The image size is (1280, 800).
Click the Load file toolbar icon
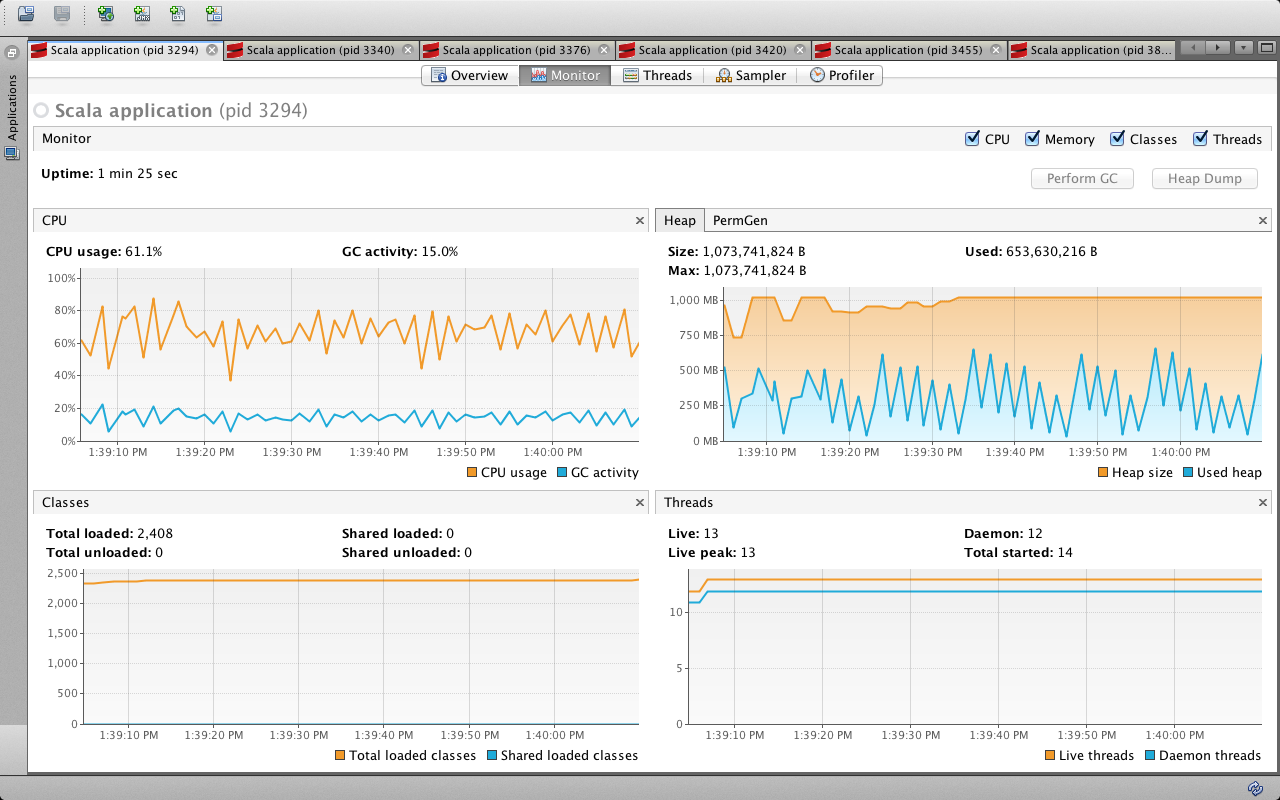(x=26, y=14)
